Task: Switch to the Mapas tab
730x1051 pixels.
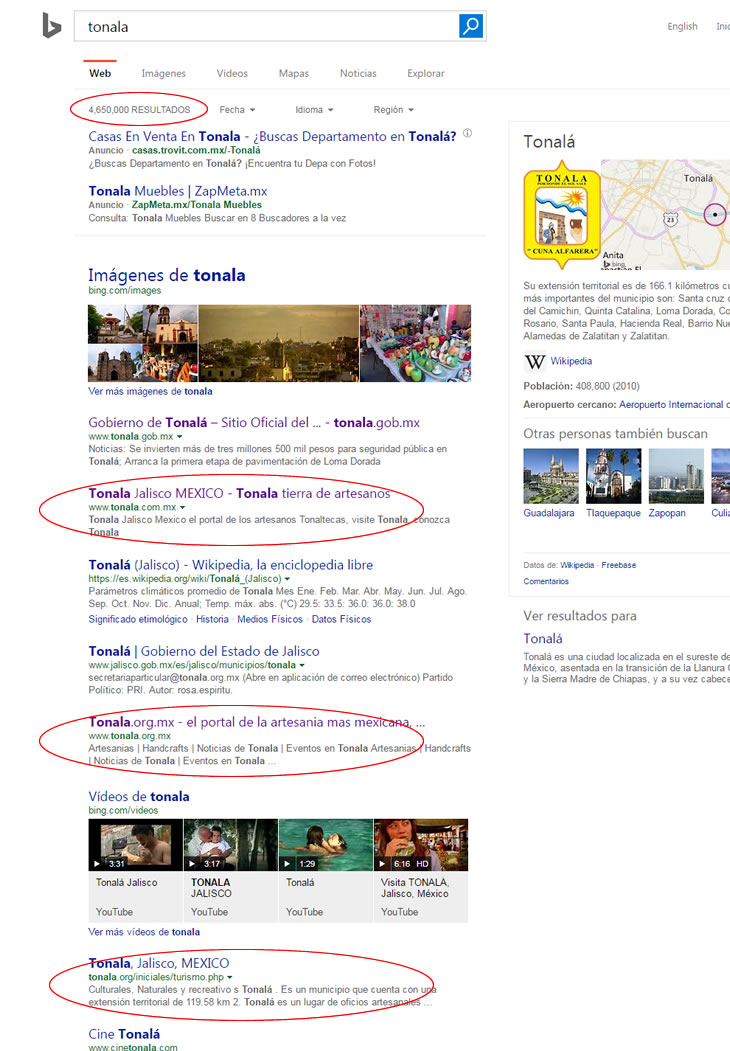Action: click(293, 73)
